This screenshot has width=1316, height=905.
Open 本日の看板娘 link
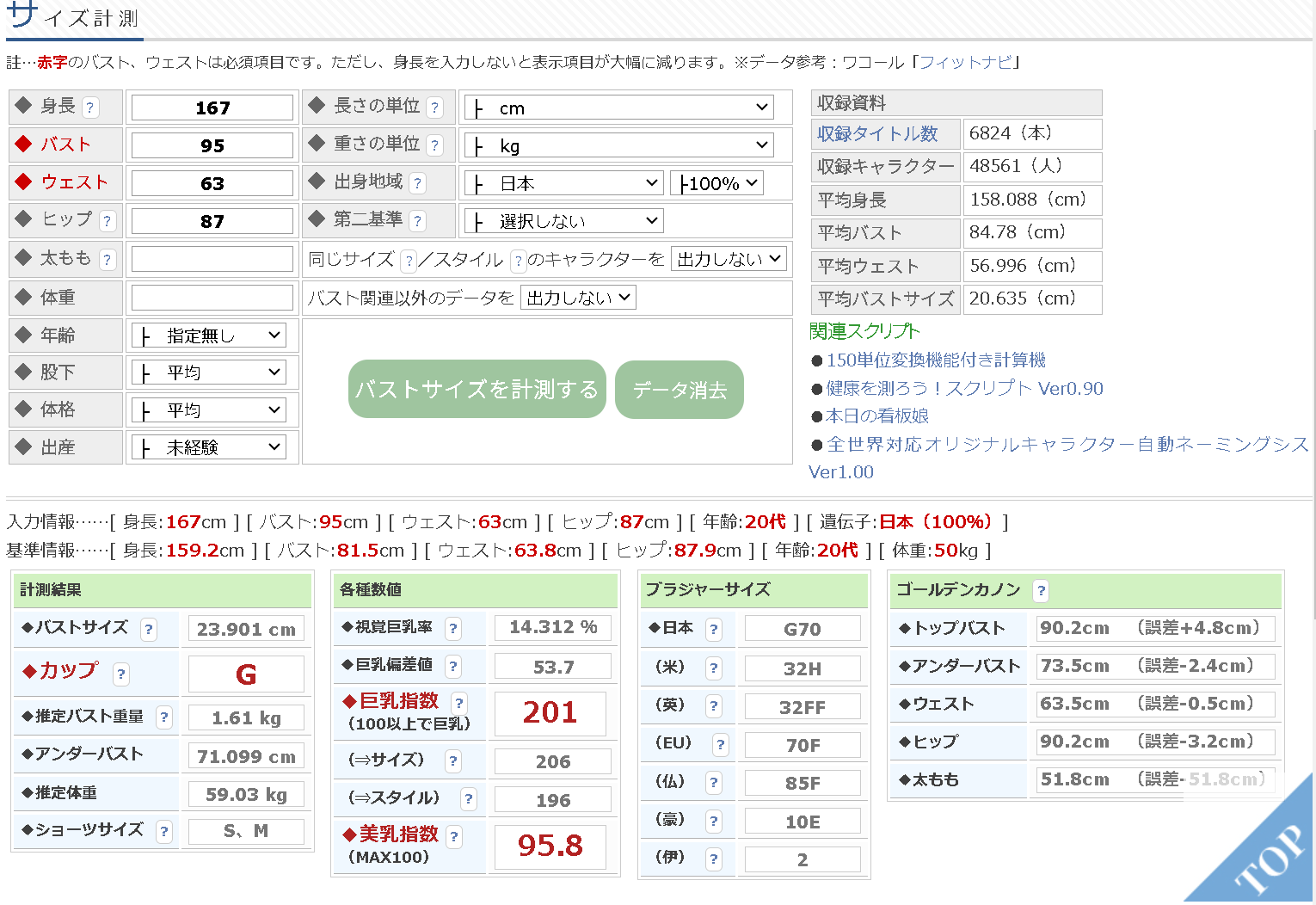[877, 416]
